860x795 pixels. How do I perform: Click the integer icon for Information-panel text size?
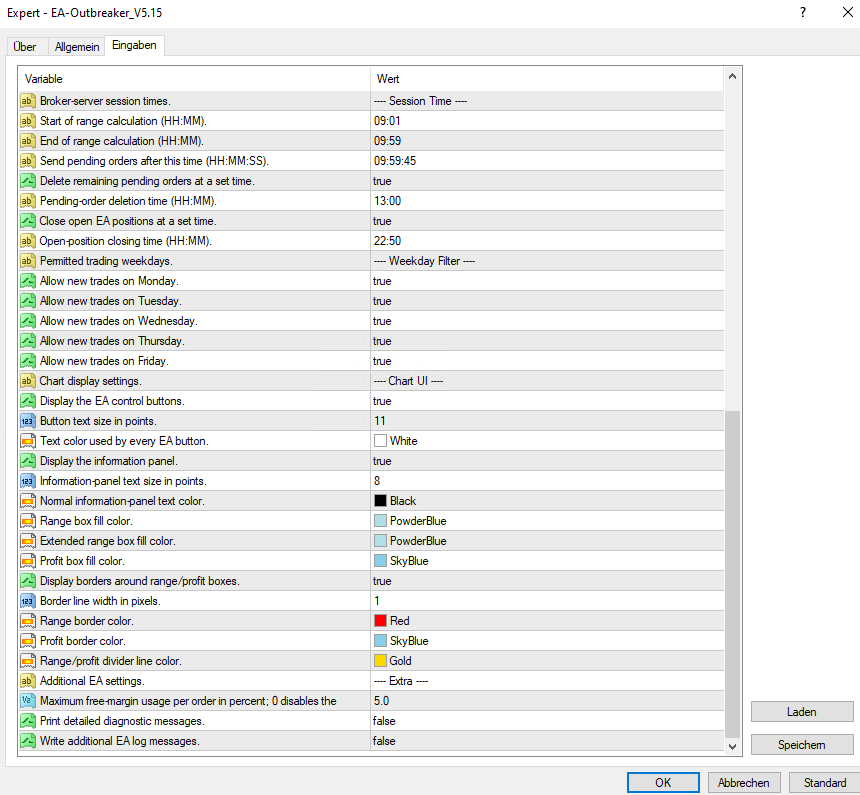pyautogui.click(x=27, y=481)
